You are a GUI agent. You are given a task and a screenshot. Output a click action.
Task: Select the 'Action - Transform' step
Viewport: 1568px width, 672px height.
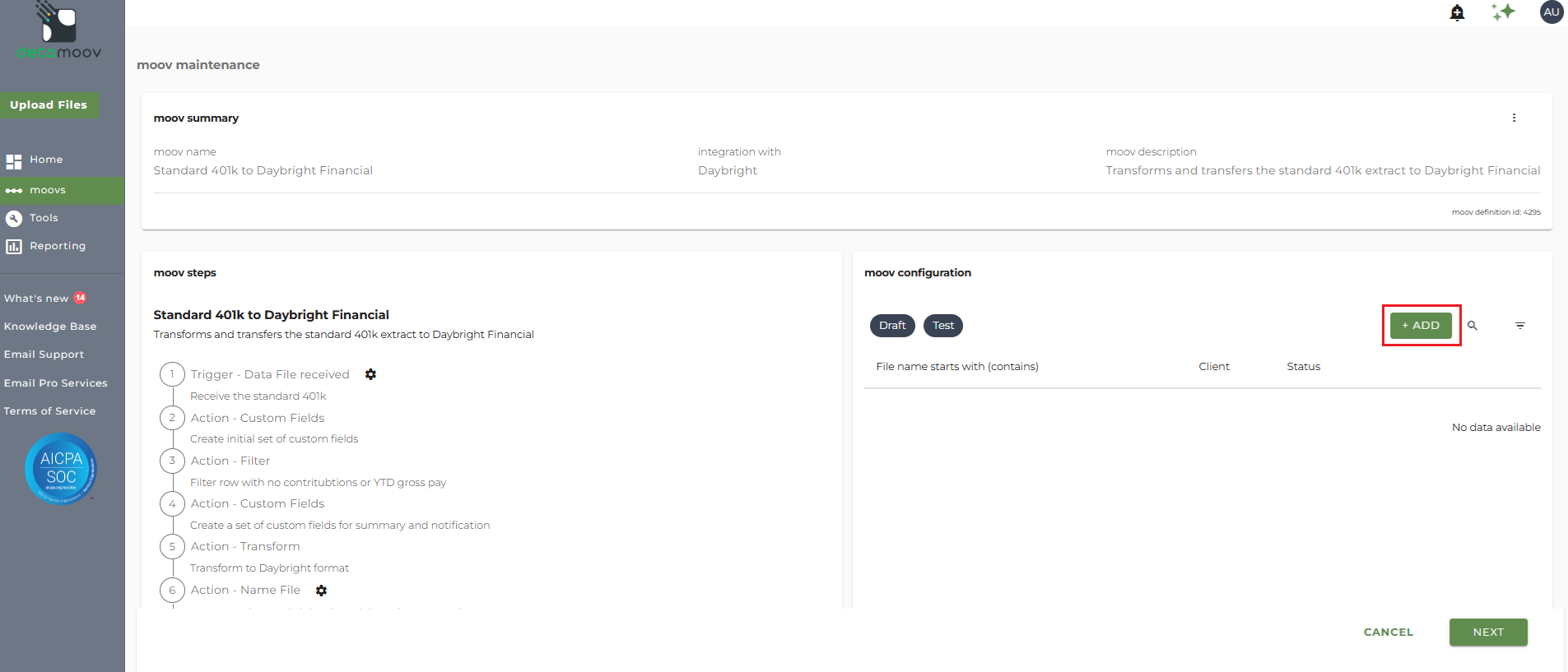pos(245,546)
